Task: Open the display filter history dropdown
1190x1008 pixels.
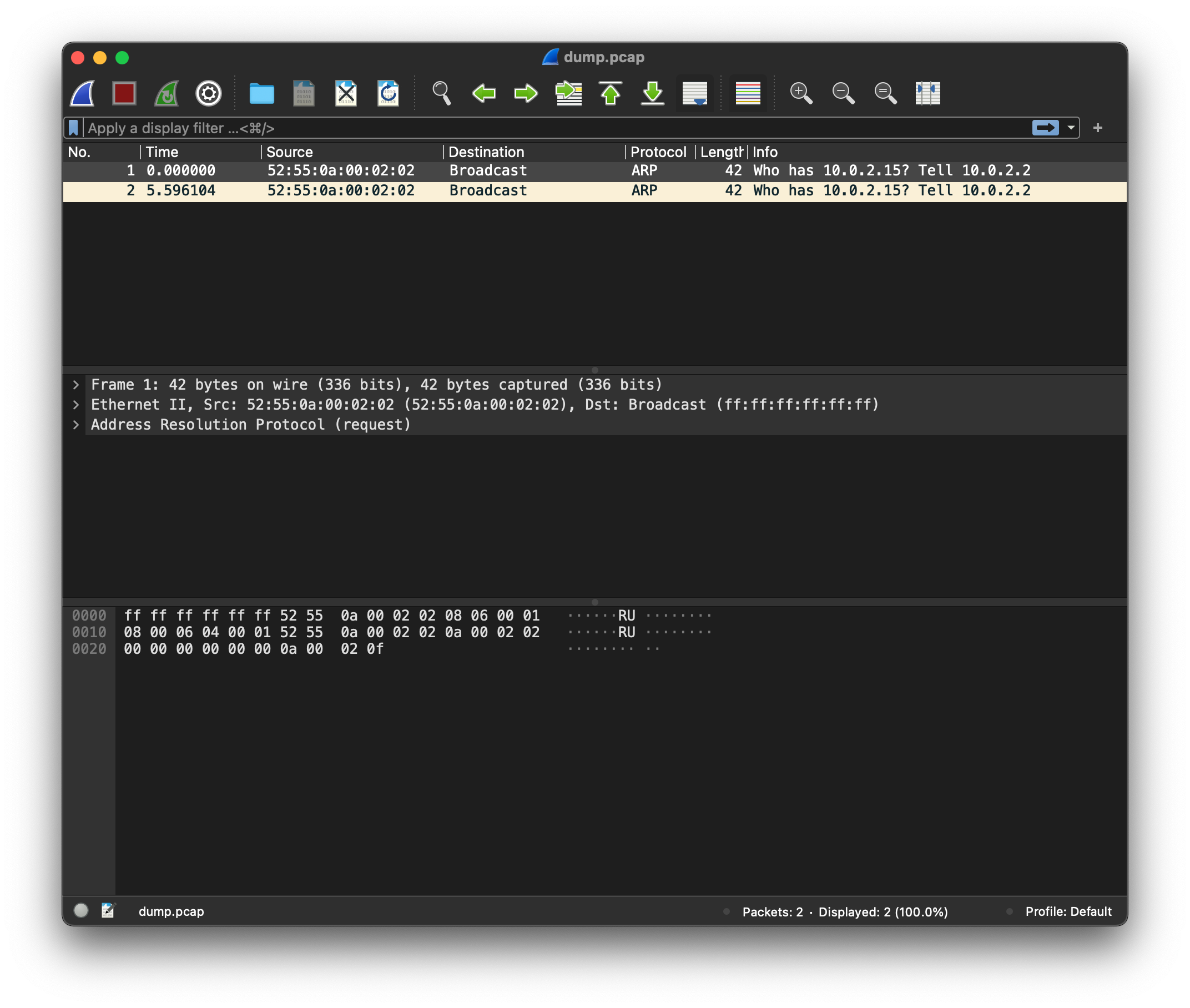Action: point(1071,128)
